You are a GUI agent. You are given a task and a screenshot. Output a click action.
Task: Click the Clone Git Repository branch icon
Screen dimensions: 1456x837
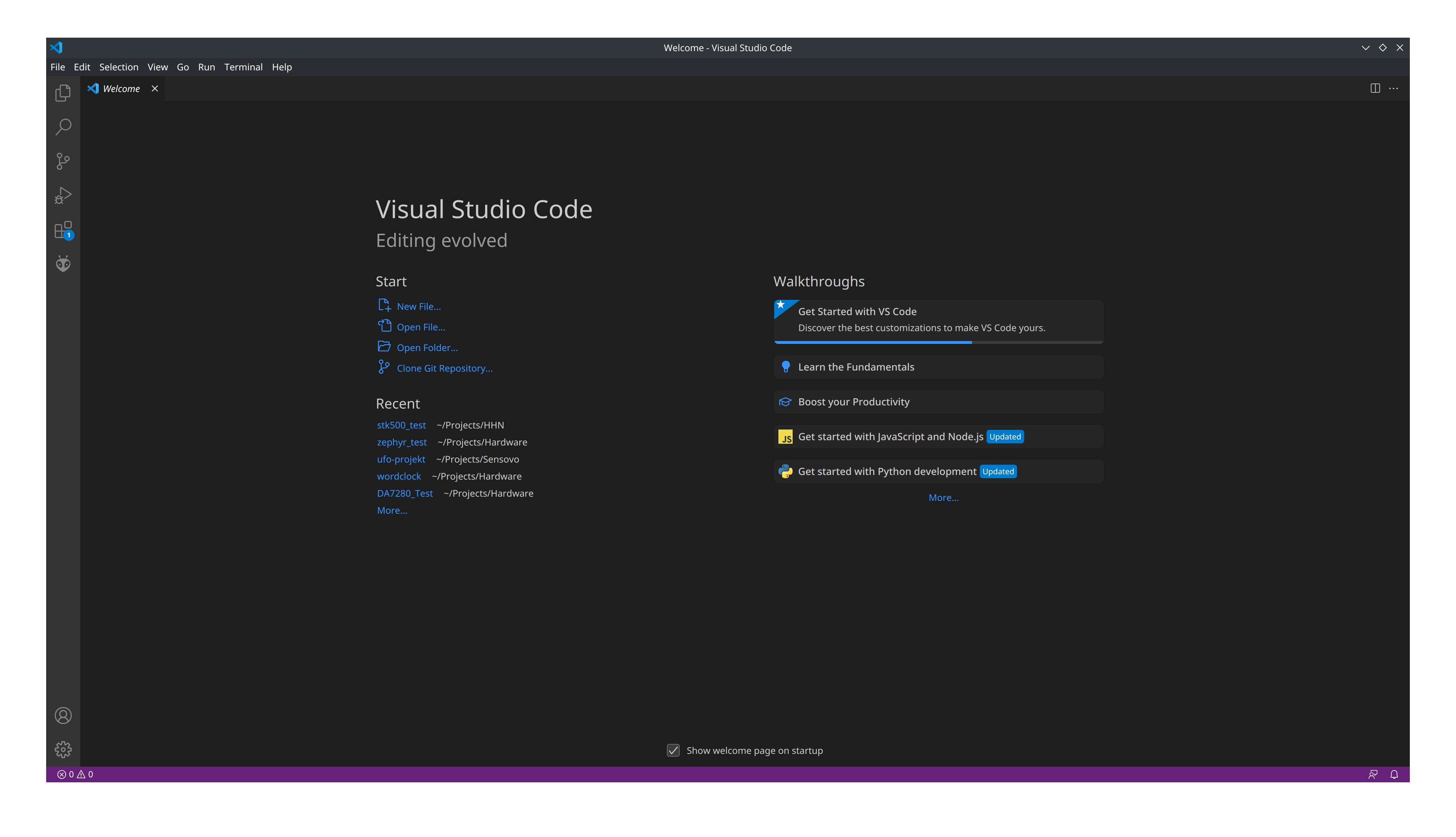384,367
